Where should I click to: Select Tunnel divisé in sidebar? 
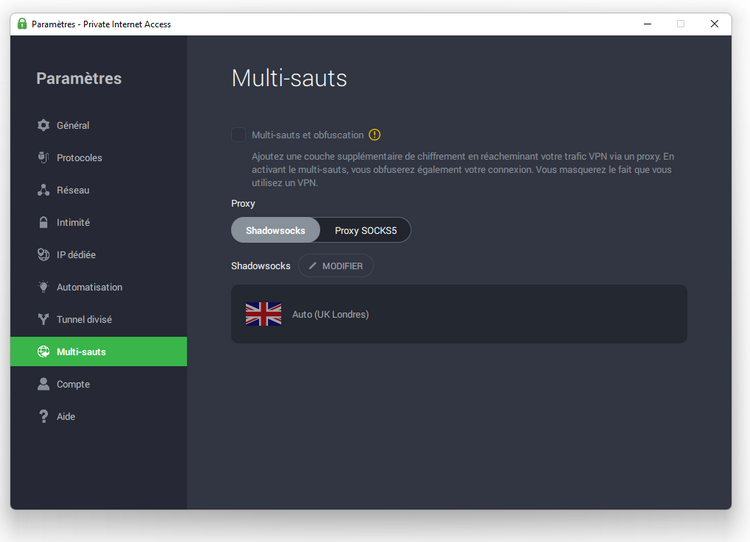pos(99,319)
